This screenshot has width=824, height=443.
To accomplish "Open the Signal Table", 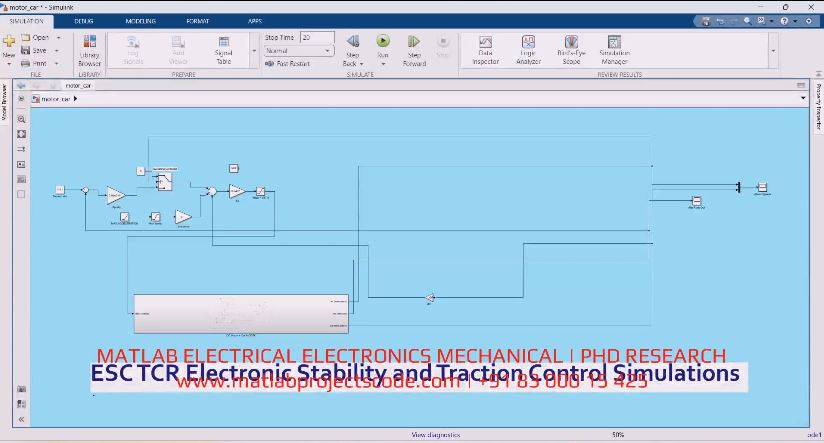I will (x=223, y=48).
